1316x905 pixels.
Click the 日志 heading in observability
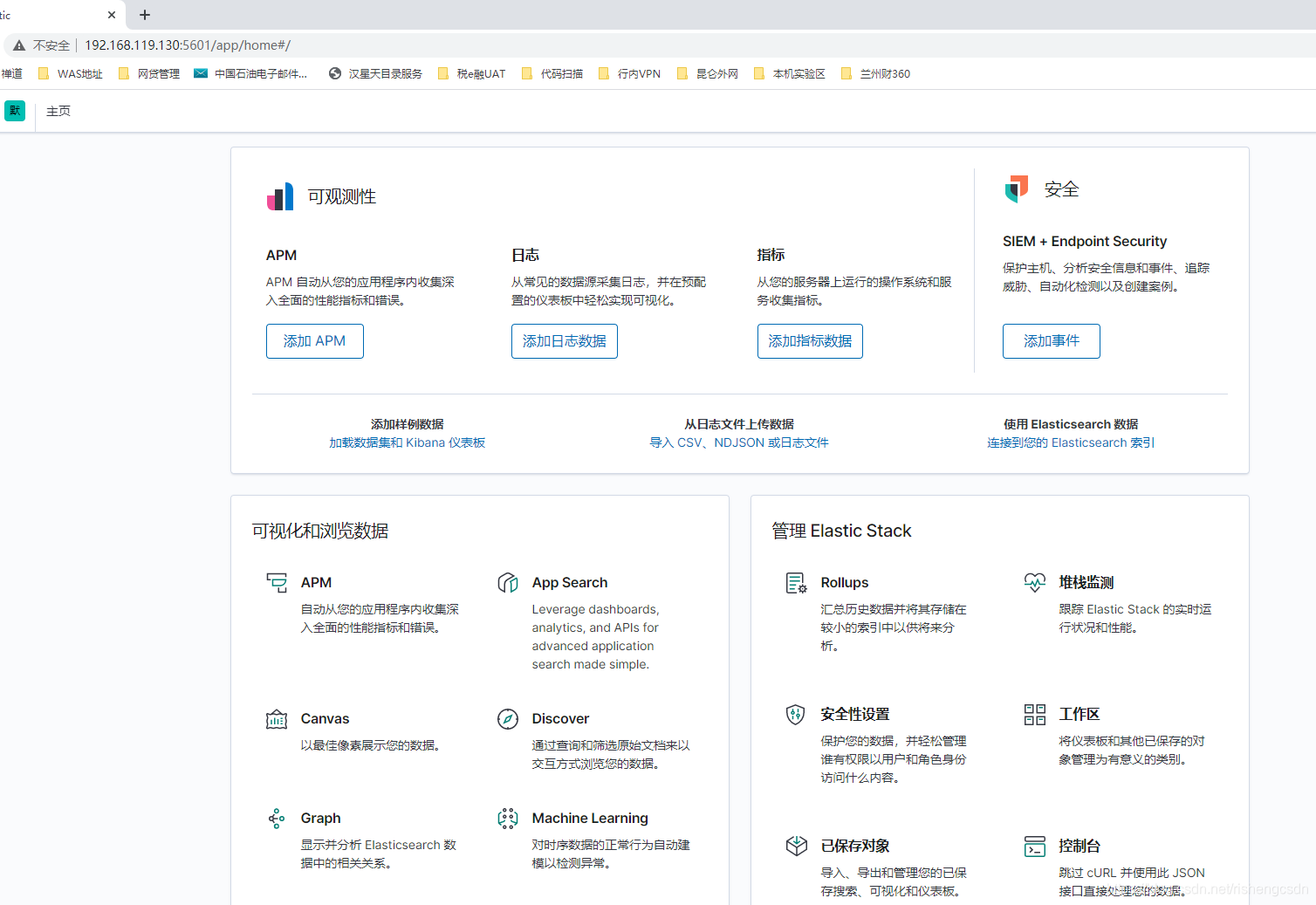pos(525,256)
